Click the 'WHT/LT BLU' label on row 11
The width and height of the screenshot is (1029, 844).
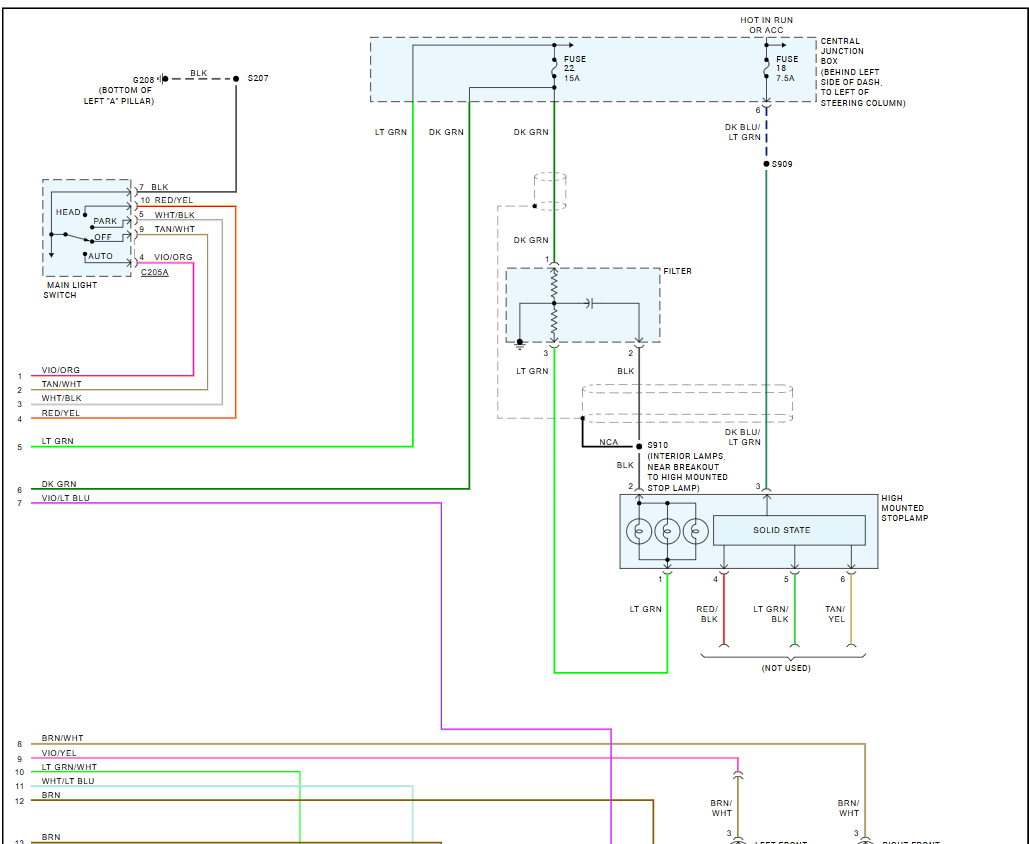(68, 781)
